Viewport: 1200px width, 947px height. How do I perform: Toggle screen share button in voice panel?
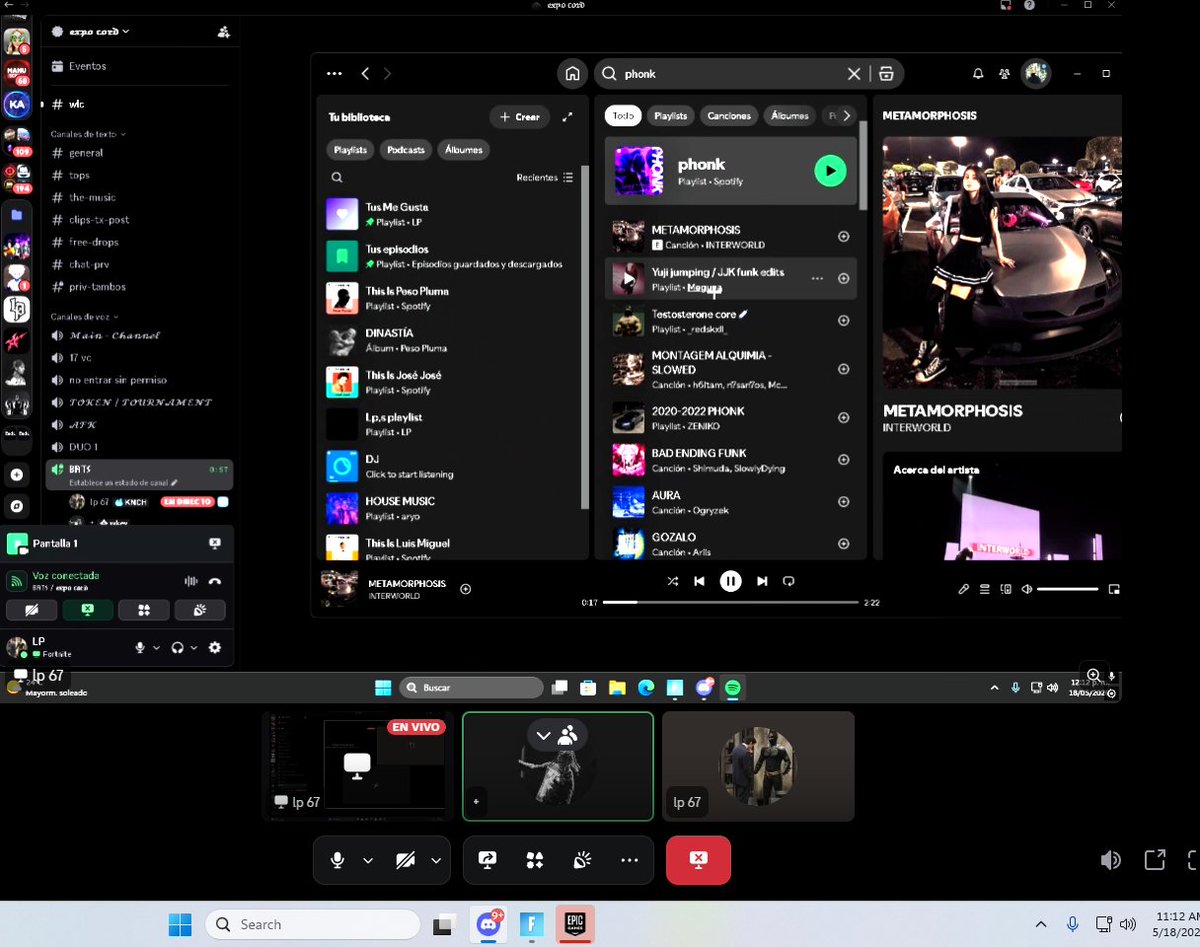click(x=87, y=610)
